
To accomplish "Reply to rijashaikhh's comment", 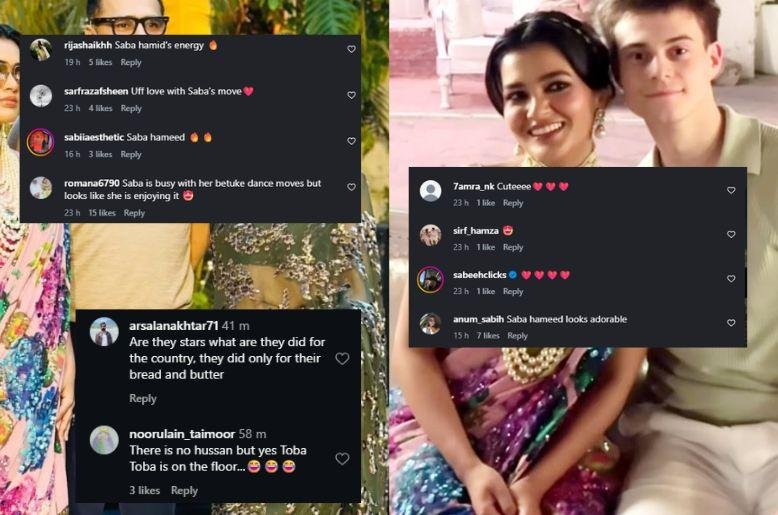I will coord(131,63).
